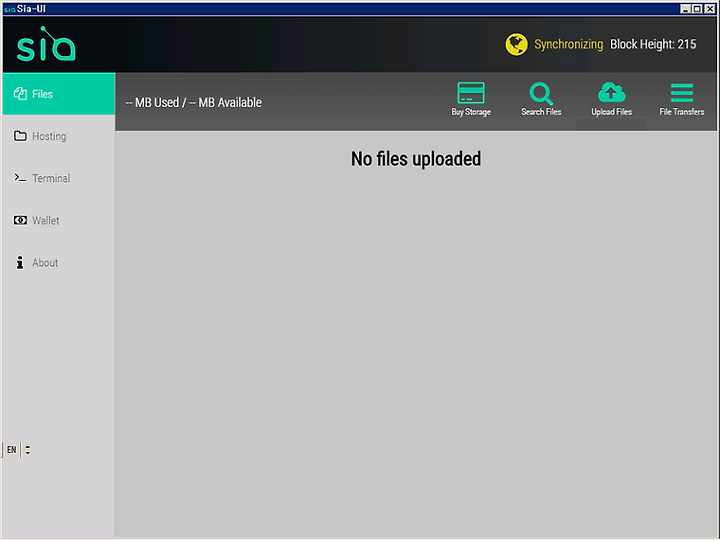Click the Buy Storage label
This screenshot has height=540, width=720.
471,112
